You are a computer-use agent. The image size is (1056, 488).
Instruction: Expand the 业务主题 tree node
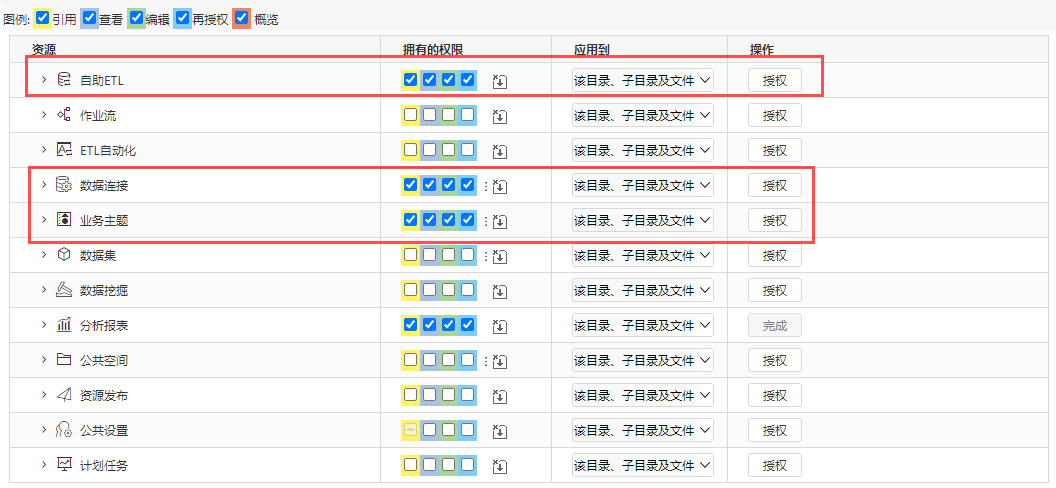(x=44, y=220)
